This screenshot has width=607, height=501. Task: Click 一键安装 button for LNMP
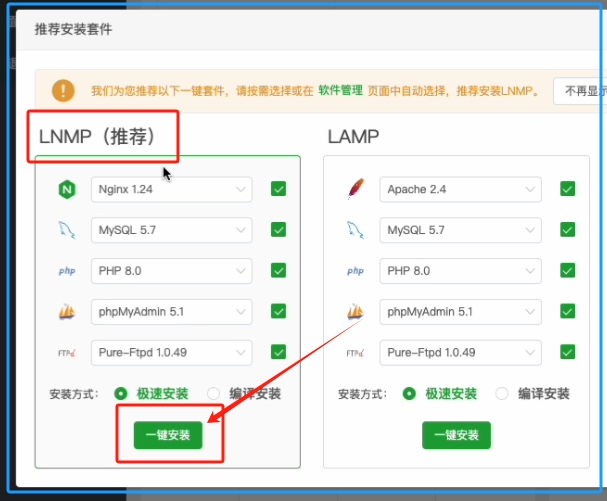168,435
